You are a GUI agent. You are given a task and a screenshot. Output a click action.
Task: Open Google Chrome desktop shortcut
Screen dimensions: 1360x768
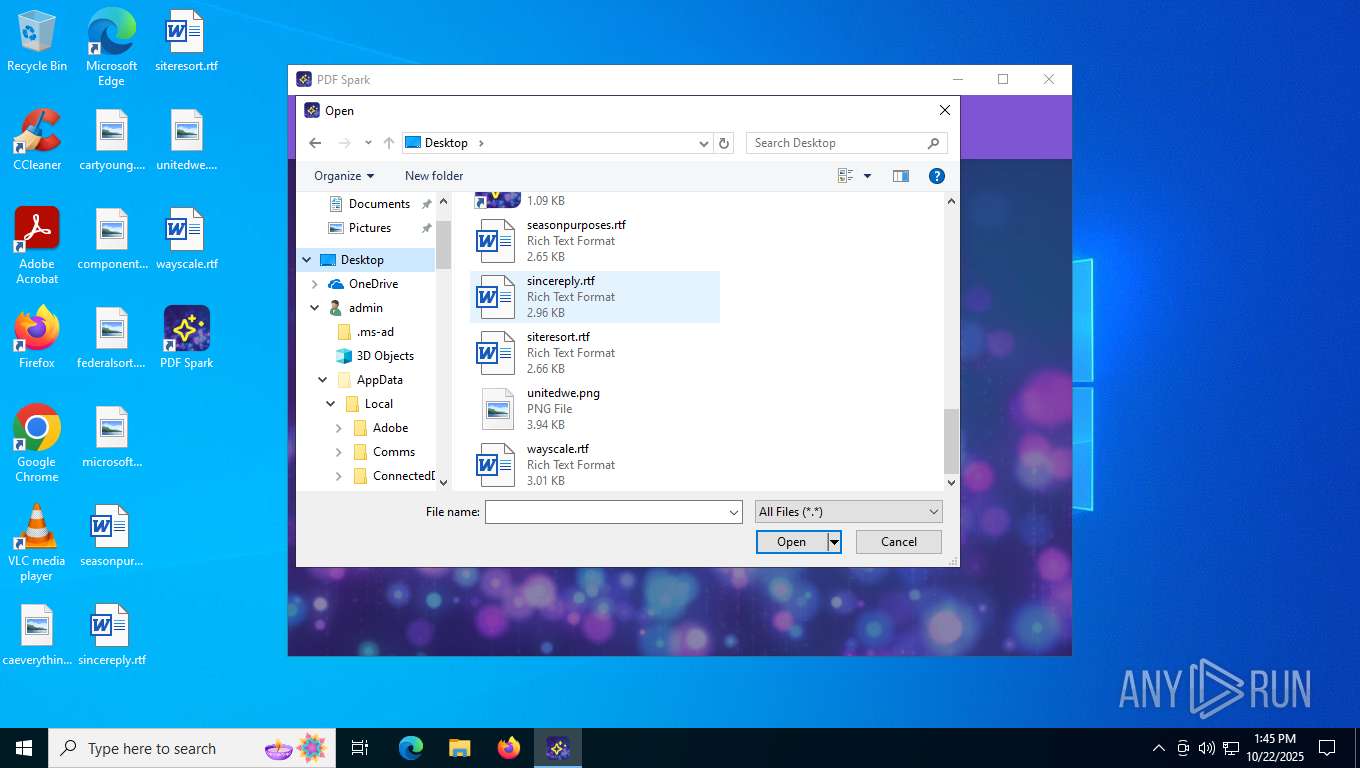click(37, 444)
